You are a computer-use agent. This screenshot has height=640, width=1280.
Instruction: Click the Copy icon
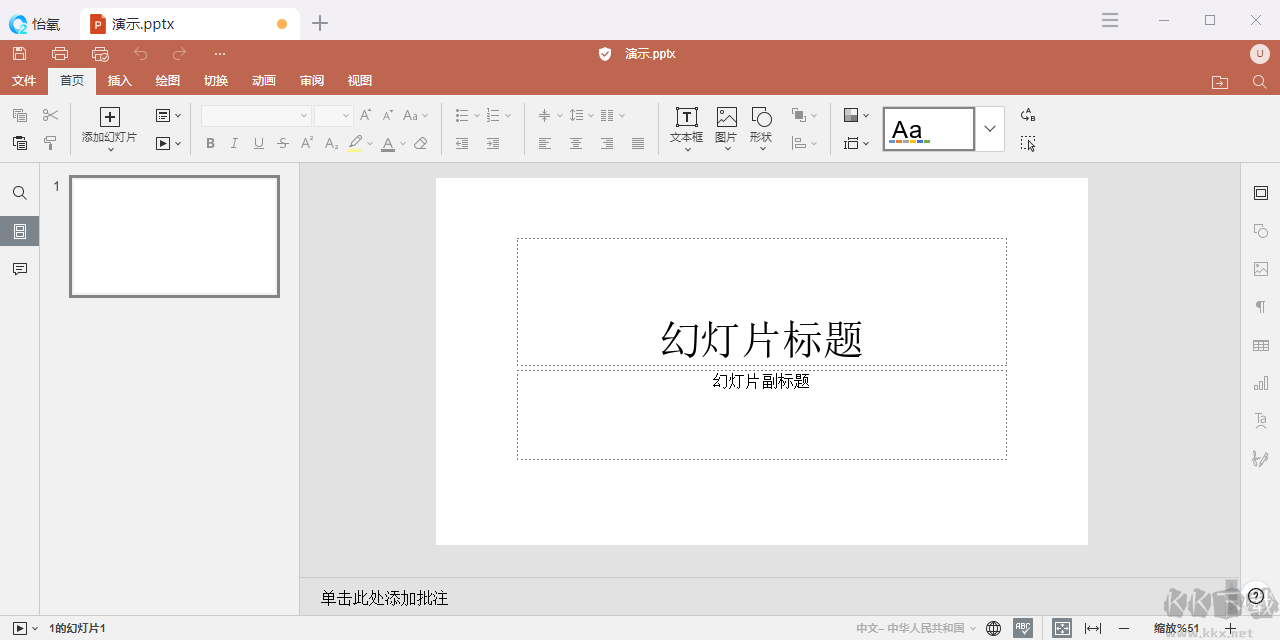click(x=20, y=116)
